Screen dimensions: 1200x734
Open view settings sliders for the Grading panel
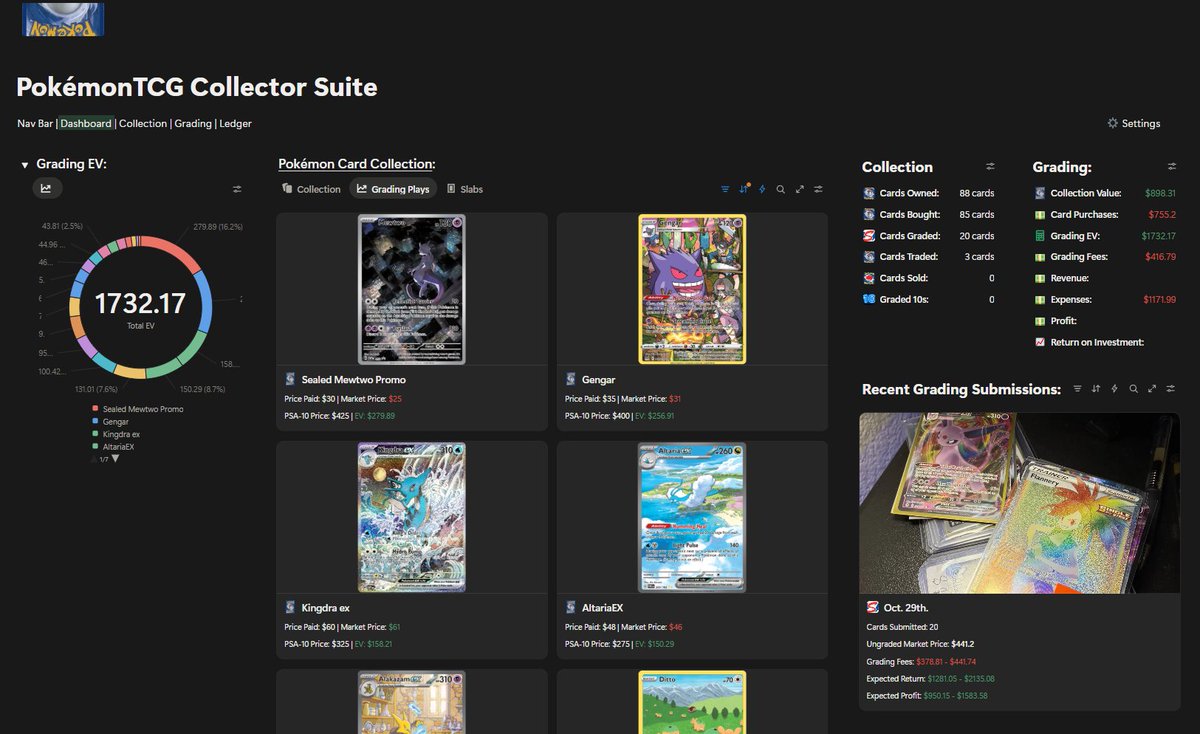click(x=1170, y=165)
